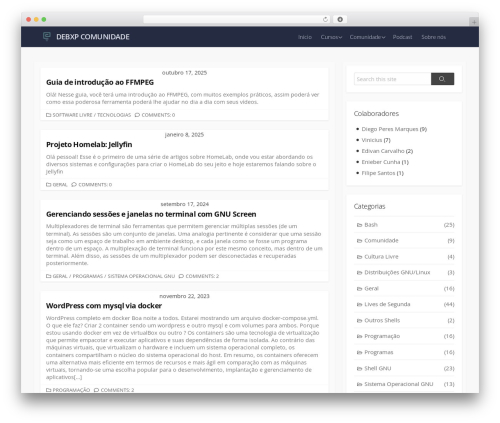Click COMMENTS: 0 on Jellyfin post

95,184
